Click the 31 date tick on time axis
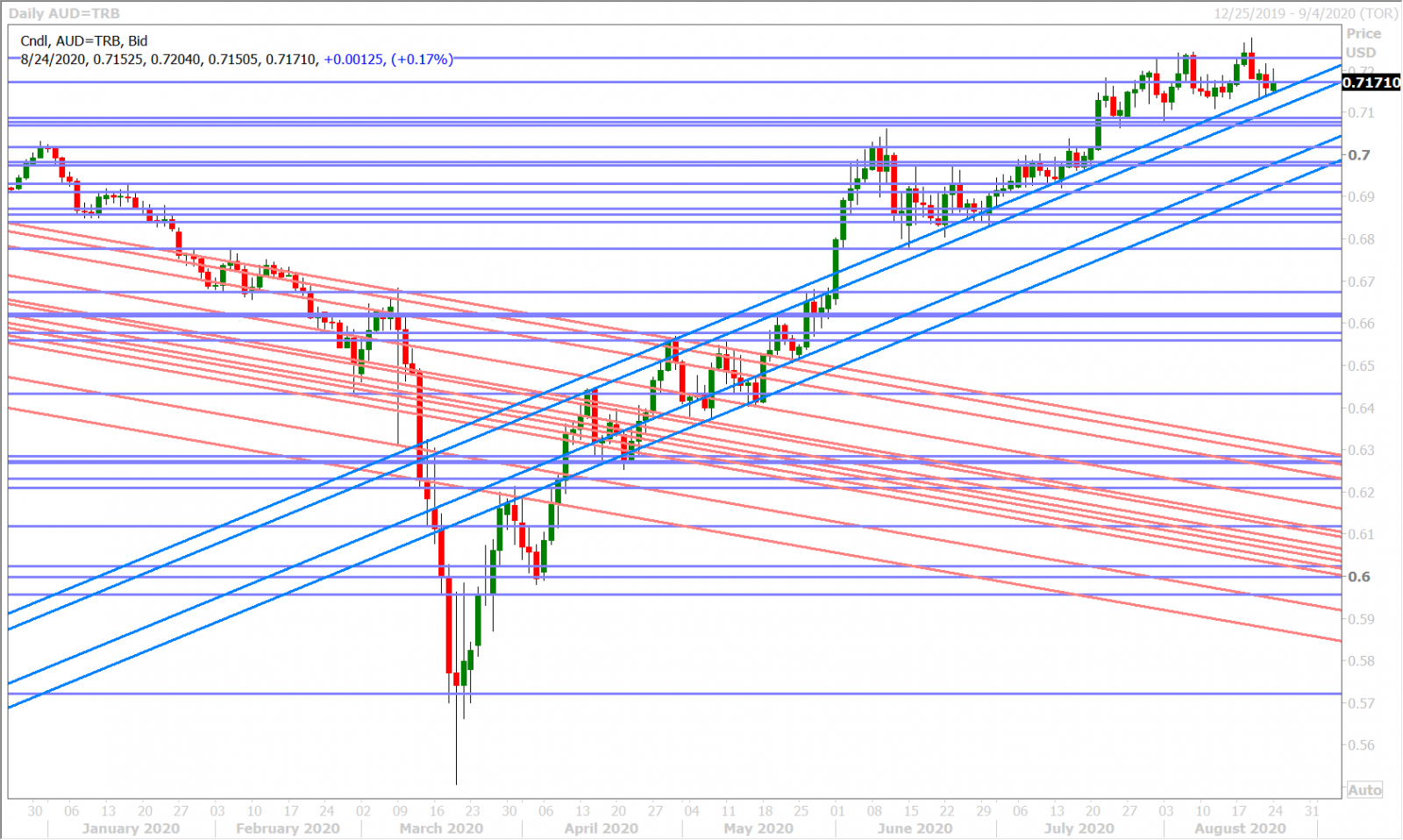1403x840 pixels. pos(1312,811)
